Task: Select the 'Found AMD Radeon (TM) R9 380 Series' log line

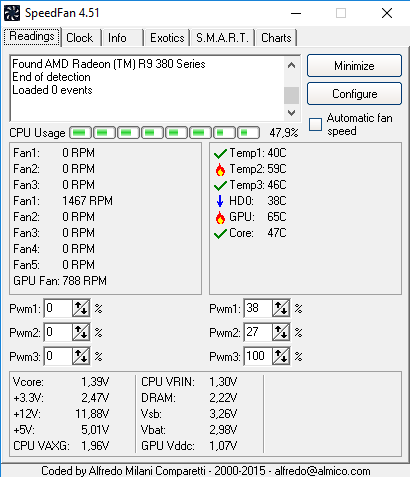Action: (109, 64)
